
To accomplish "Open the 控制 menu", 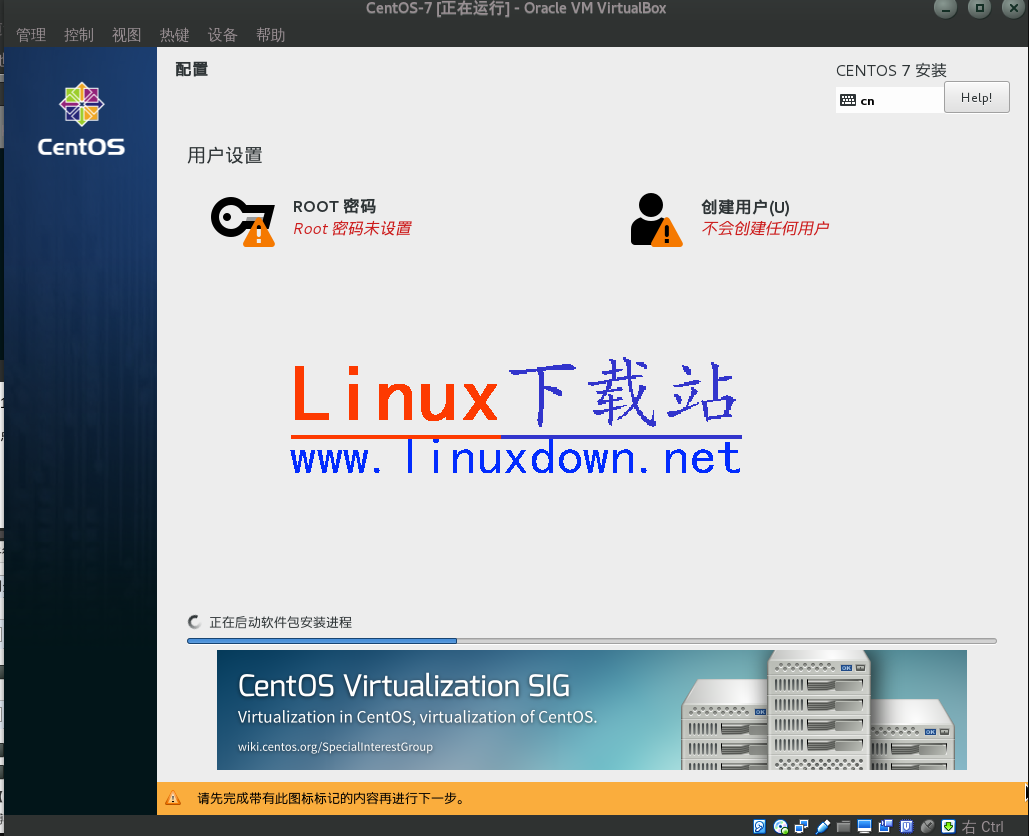I will click(x=79, y=35).
